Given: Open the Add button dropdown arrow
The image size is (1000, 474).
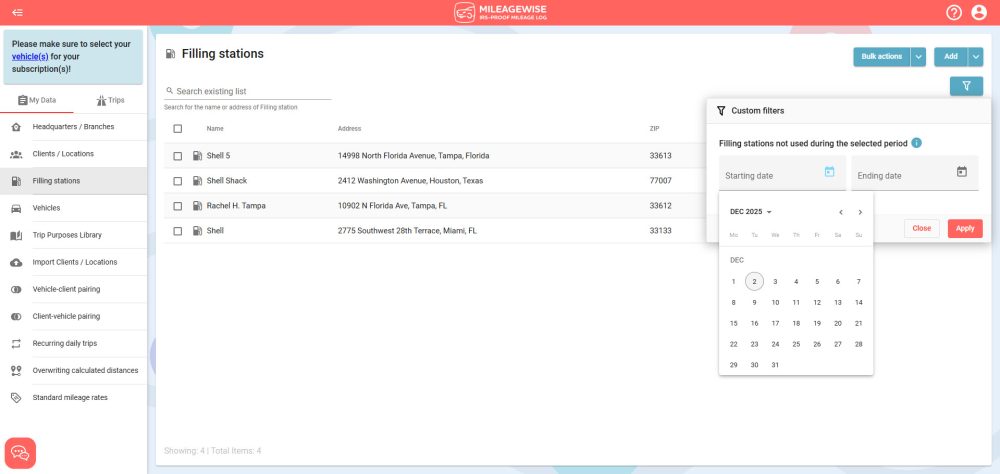Looking at the screenshot, I should 976,57.
